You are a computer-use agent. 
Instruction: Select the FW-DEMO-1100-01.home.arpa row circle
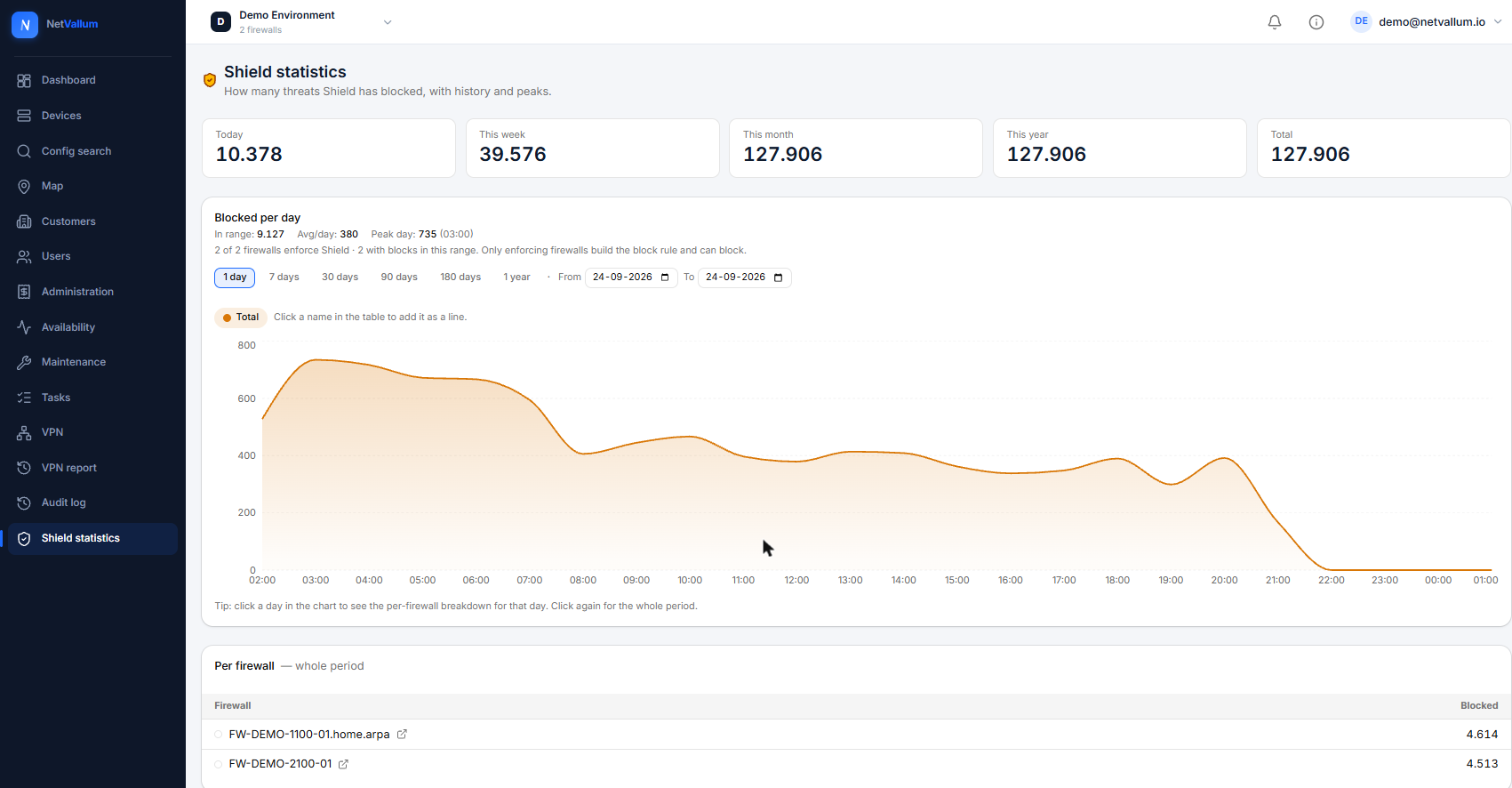(219, 734)
